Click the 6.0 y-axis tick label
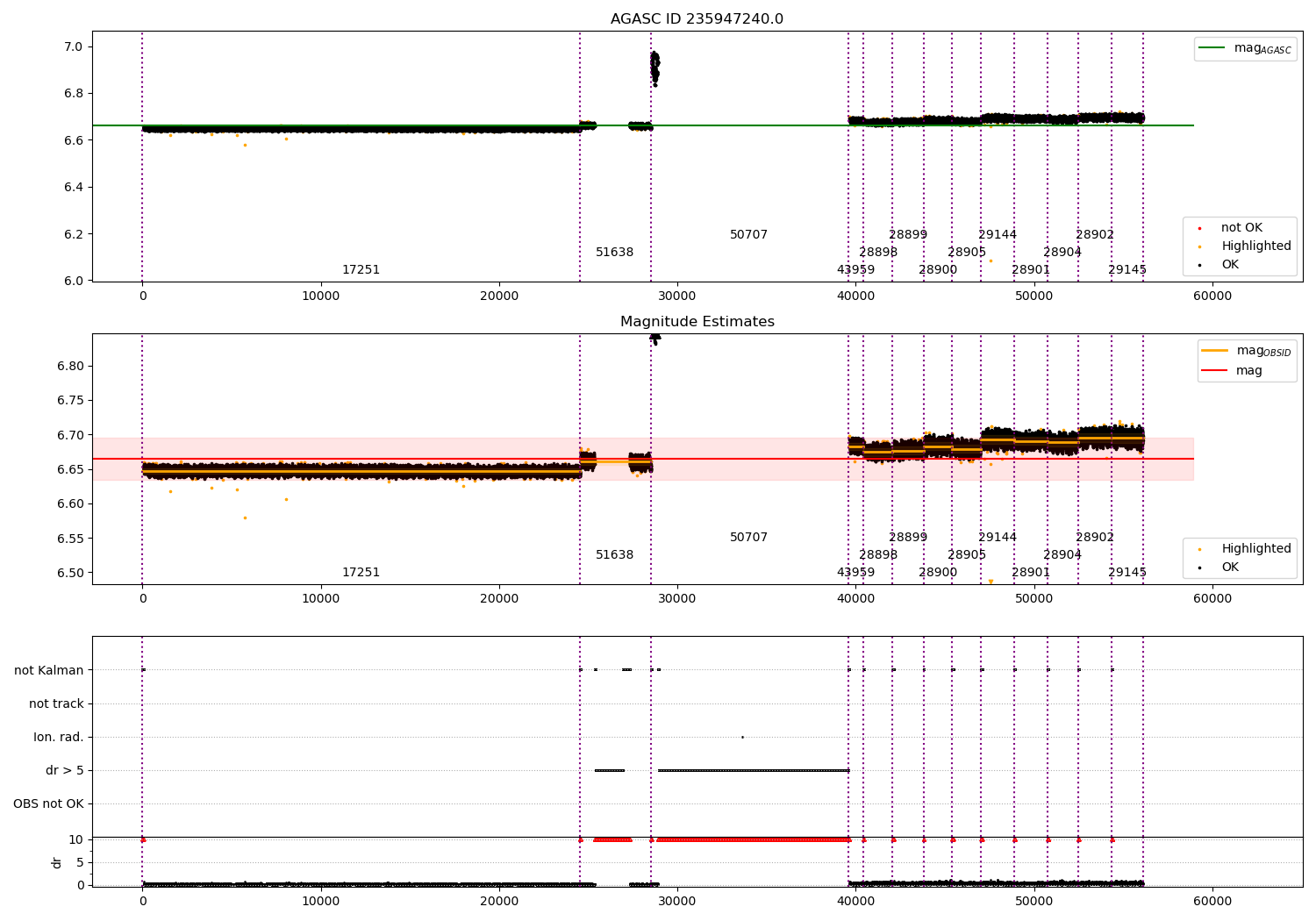Image resolution: width=1316 pixels, height=921 pixels. 74,282
